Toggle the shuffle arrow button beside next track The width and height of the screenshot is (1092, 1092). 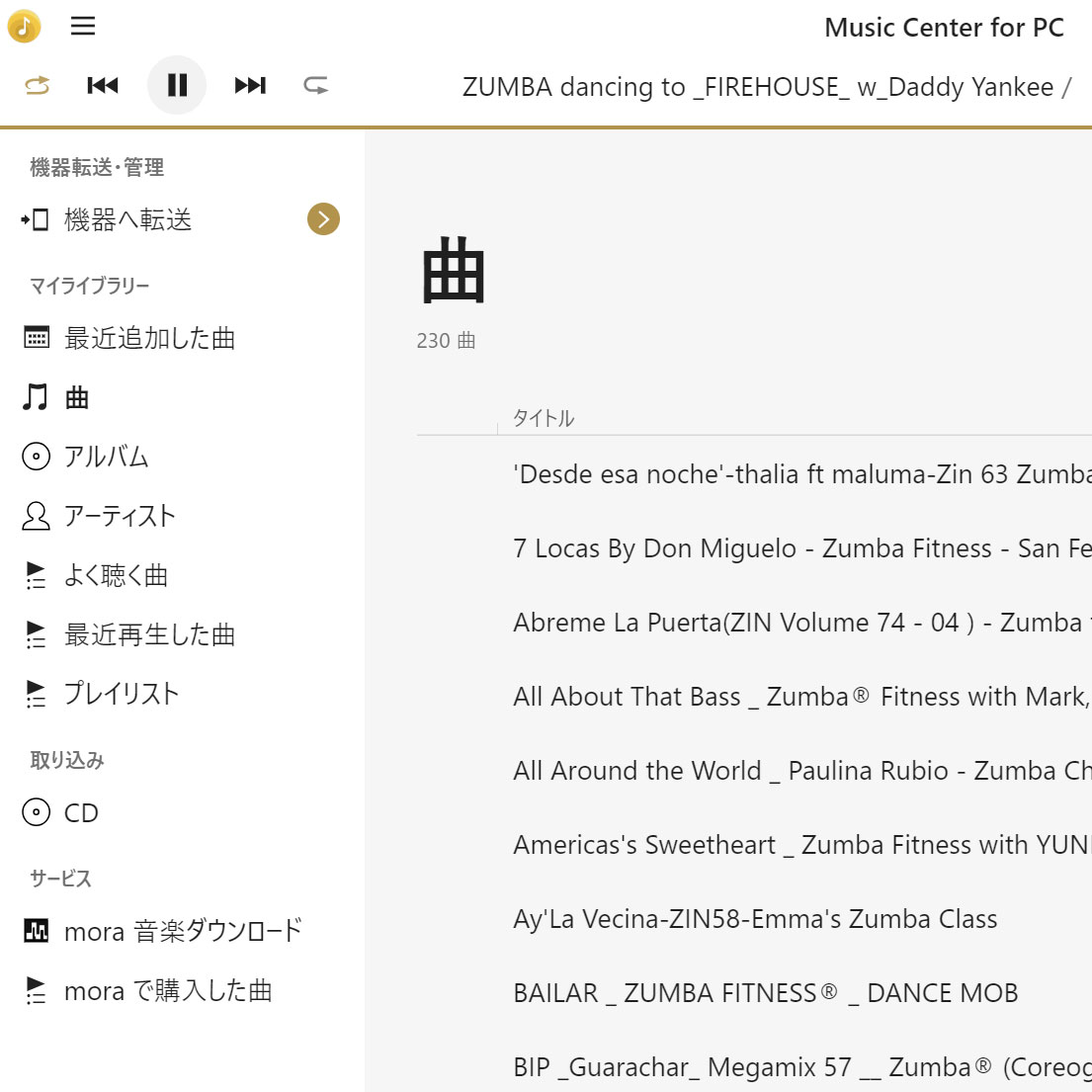point(315,85)
